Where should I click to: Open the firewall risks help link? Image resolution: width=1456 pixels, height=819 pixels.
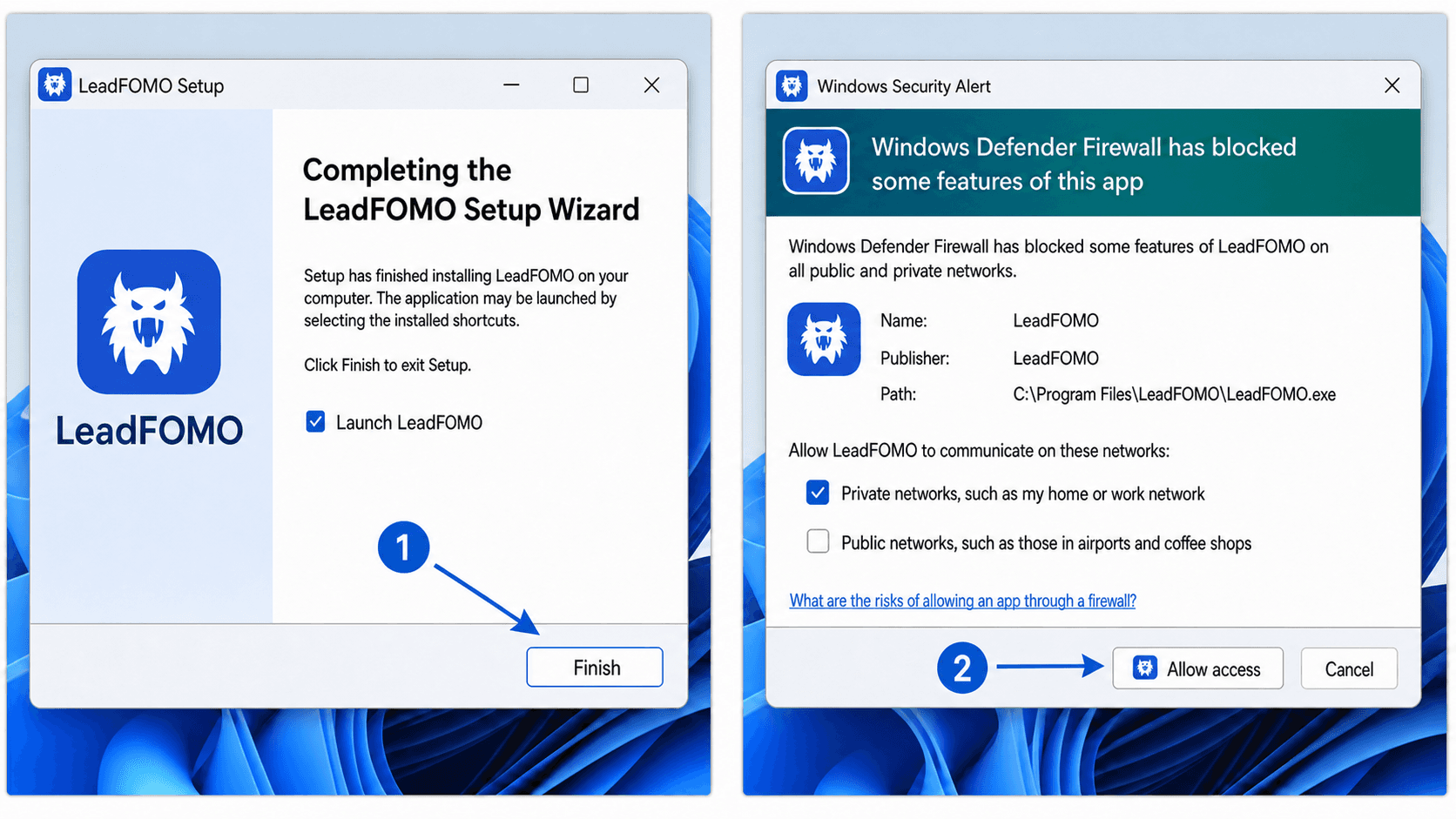pyautogui.click(x=962, y=601)
